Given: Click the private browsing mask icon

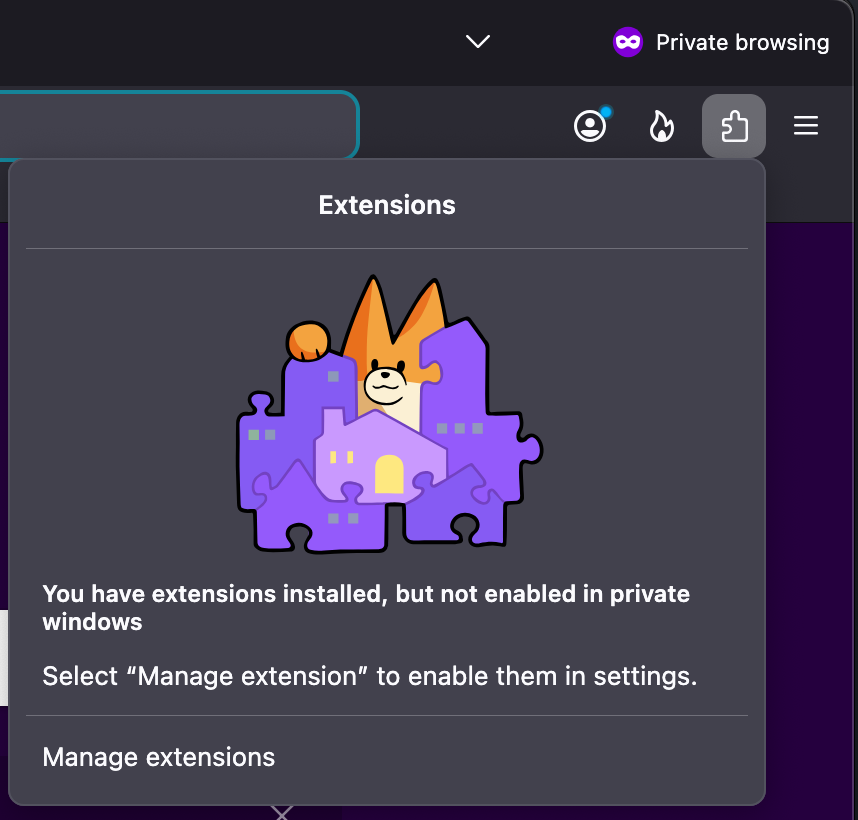Looking at the screenshot, I should coord(627,42).
